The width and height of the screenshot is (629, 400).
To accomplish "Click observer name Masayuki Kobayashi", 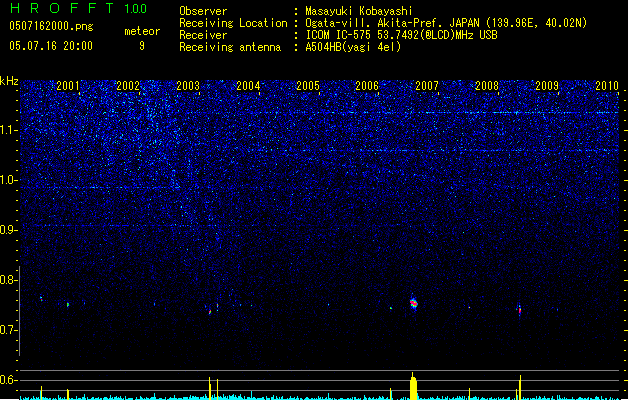I will (x=359, y=11).
